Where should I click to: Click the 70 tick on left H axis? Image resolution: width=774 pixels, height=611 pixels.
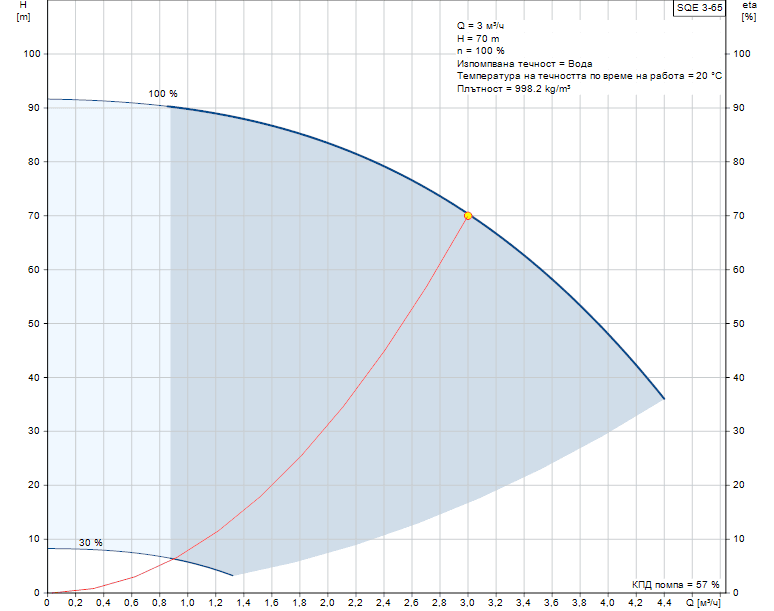(x=32, y=216)
